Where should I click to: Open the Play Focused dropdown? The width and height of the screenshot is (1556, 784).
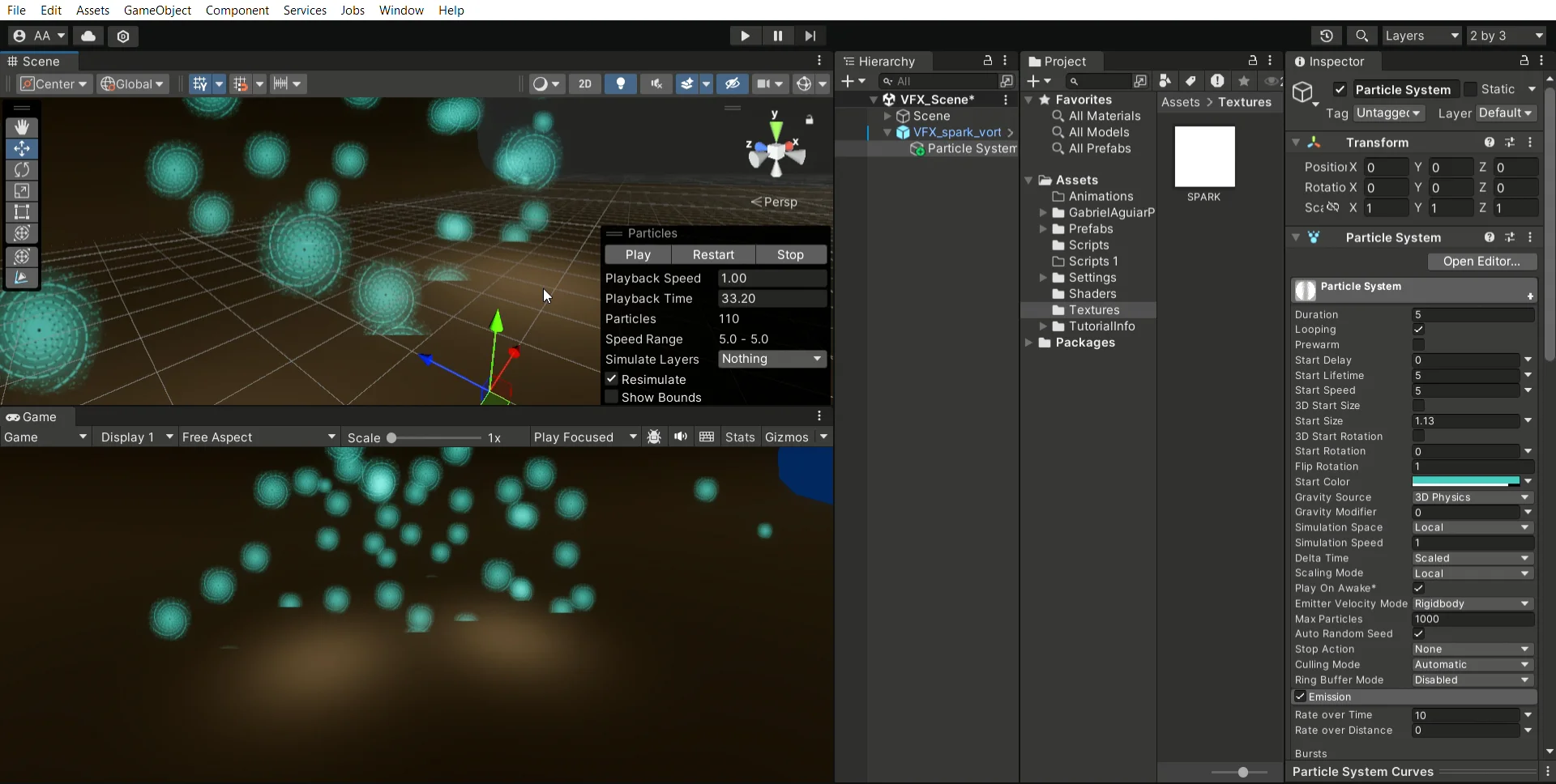585,437
